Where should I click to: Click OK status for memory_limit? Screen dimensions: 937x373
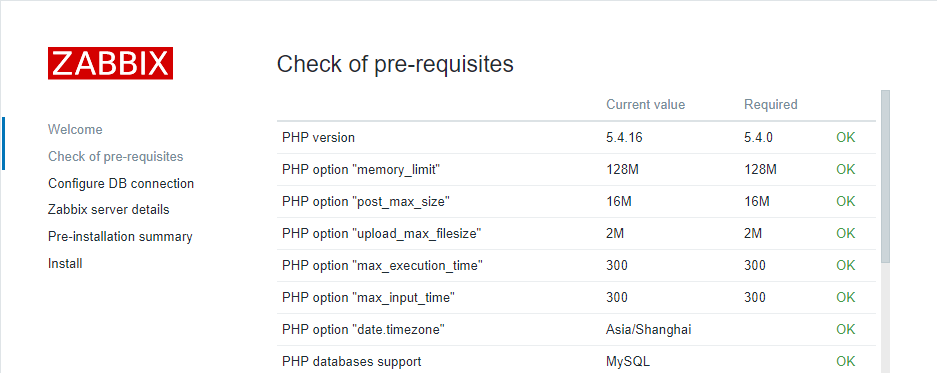pyautogui.click(x=846, y=170)
